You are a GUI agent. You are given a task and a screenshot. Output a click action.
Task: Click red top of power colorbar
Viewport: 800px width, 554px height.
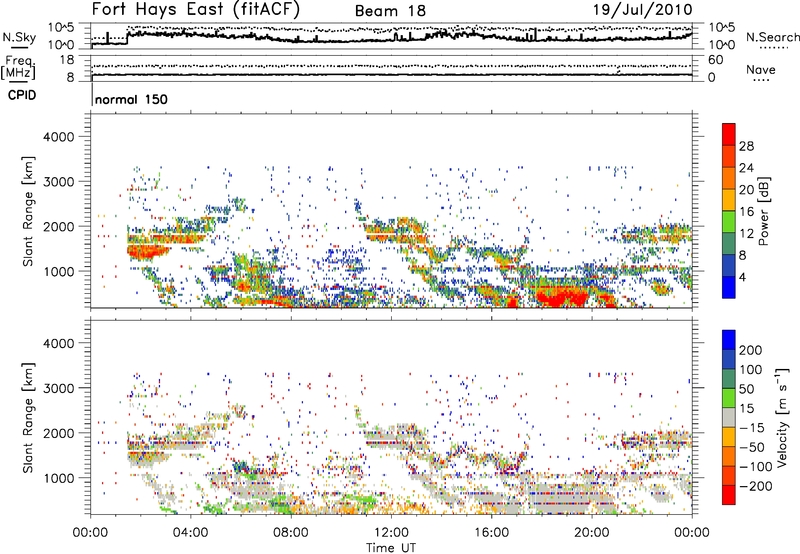pos(729,134)
